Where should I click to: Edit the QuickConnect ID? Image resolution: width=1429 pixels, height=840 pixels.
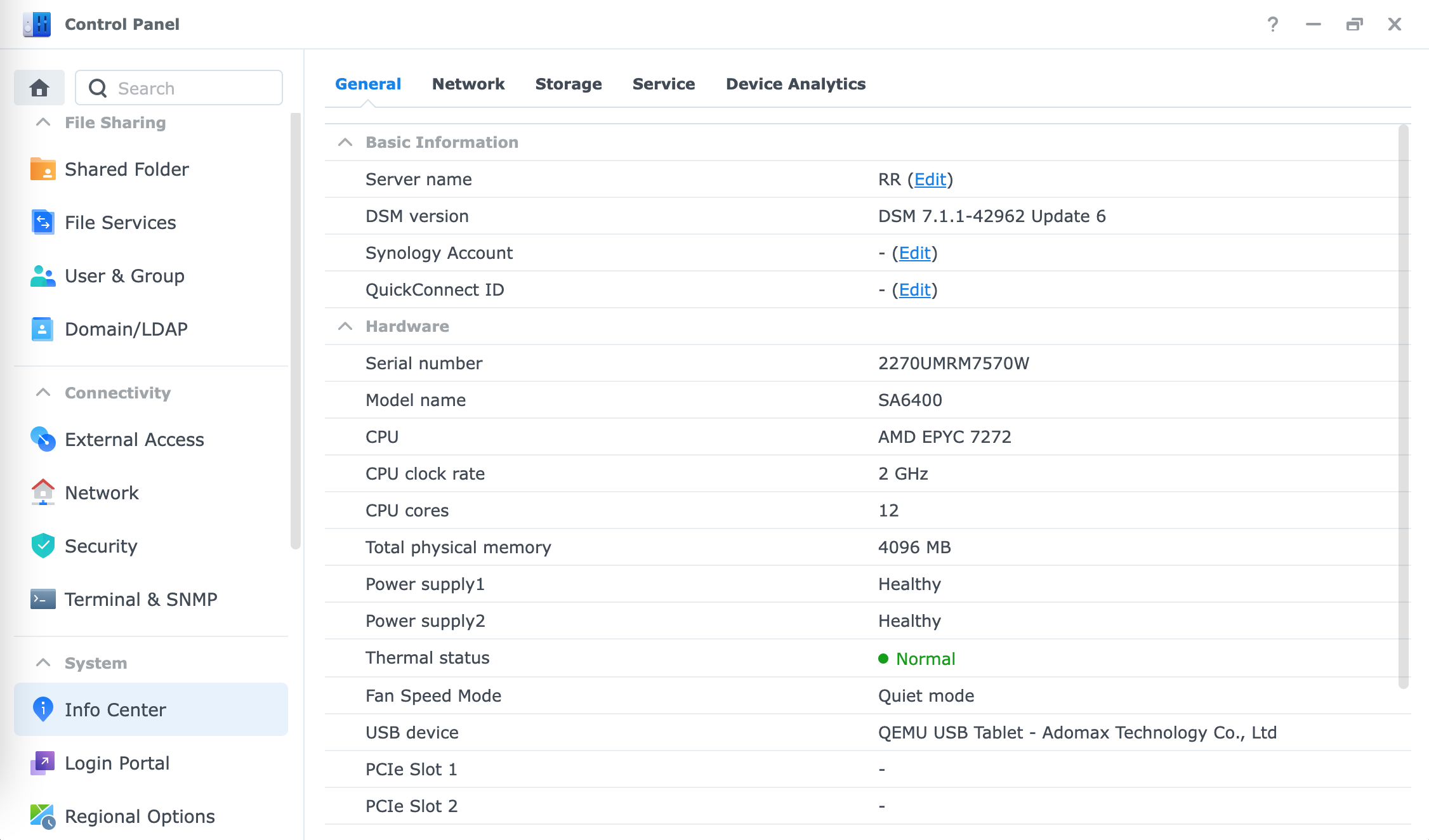pos(915,290)
